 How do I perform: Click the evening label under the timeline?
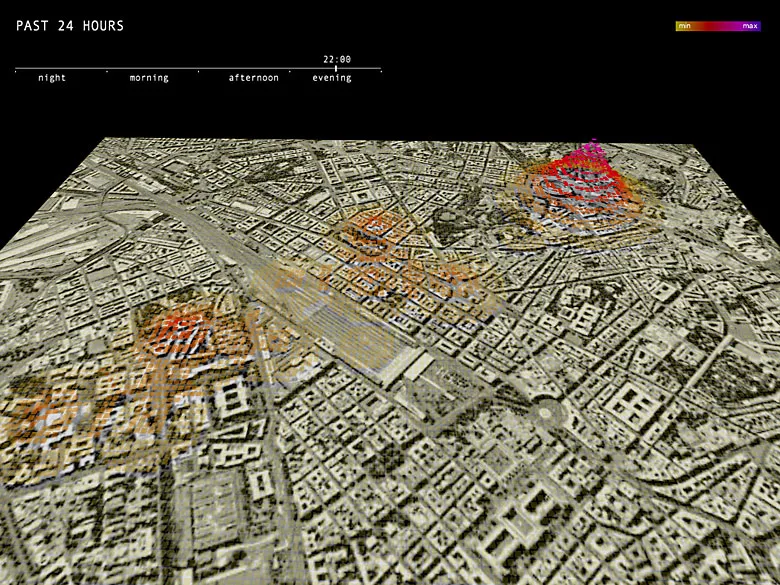(x=332, y=78)
